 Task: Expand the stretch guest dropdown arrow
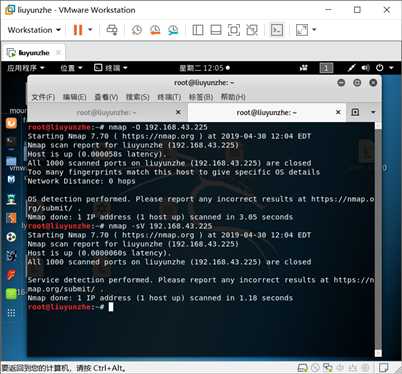pos(314,30)
